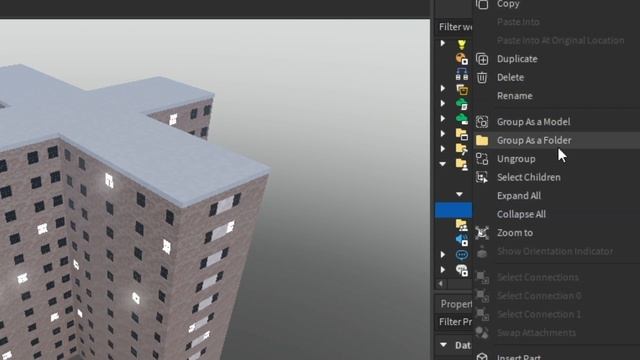This screenshot has height=360, width=640.
Task: Click the Filter Properties search field
Action: coord(454,322)
